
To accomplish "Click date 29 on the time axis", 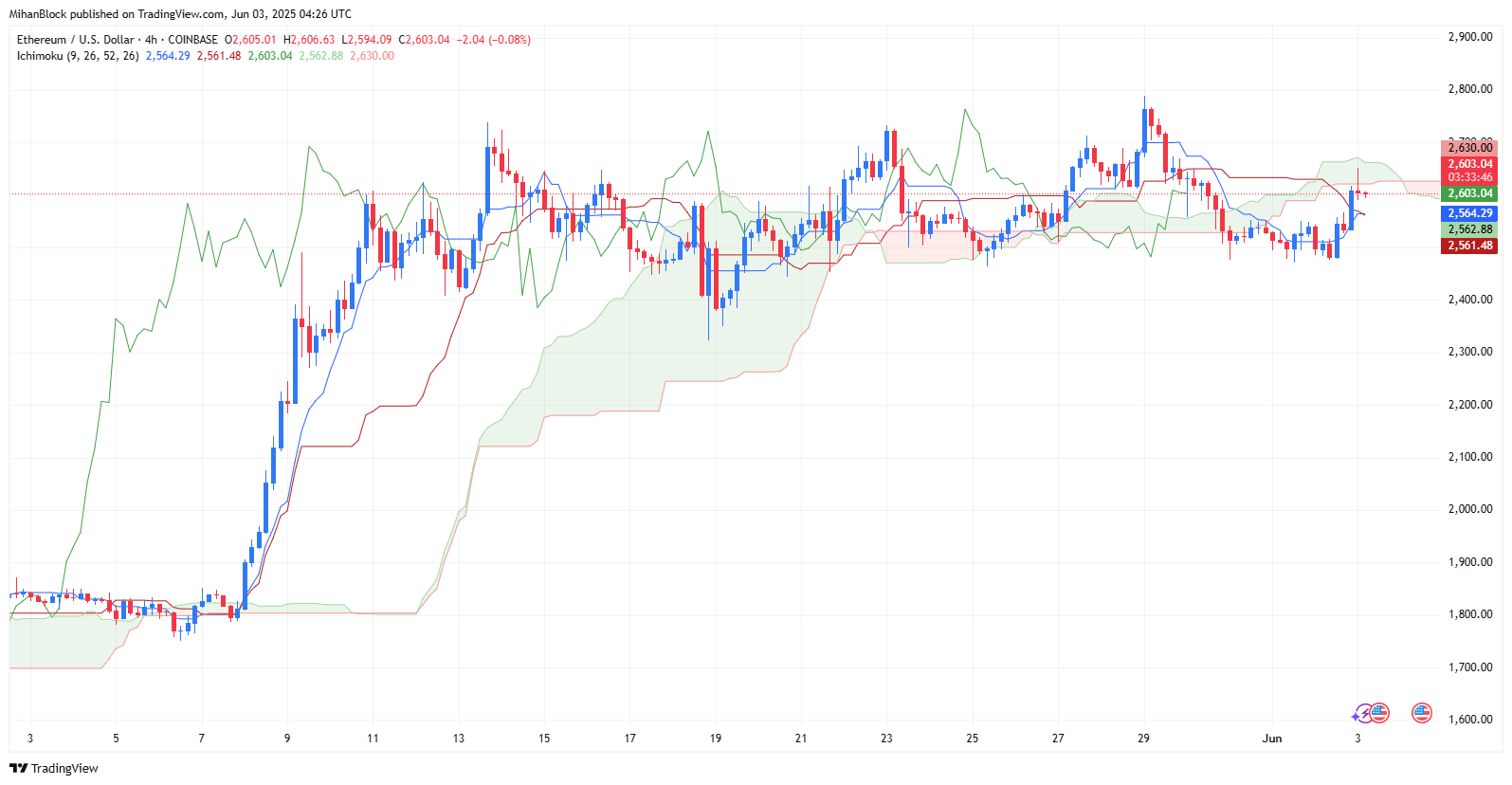I will pyautogui.click(x=1144, y=739).
